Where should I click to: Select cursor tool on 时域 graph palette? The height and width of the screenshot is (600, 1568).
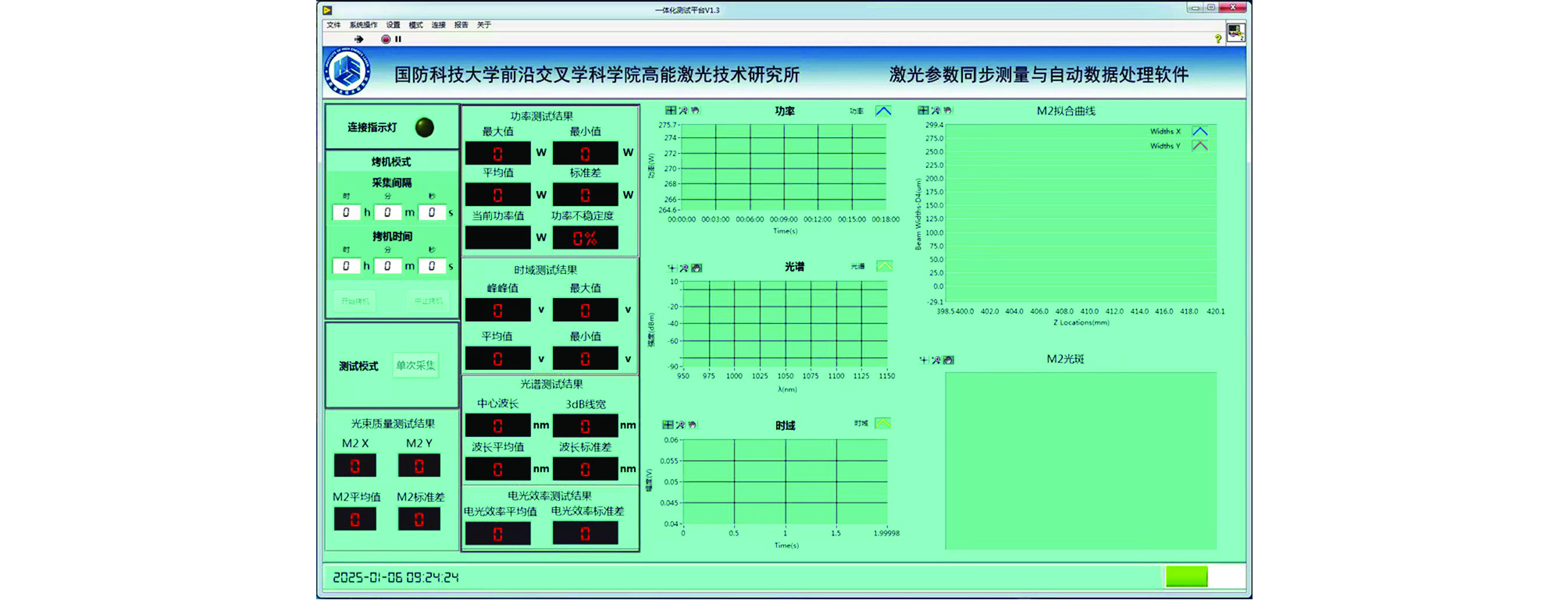click(668, 424)
